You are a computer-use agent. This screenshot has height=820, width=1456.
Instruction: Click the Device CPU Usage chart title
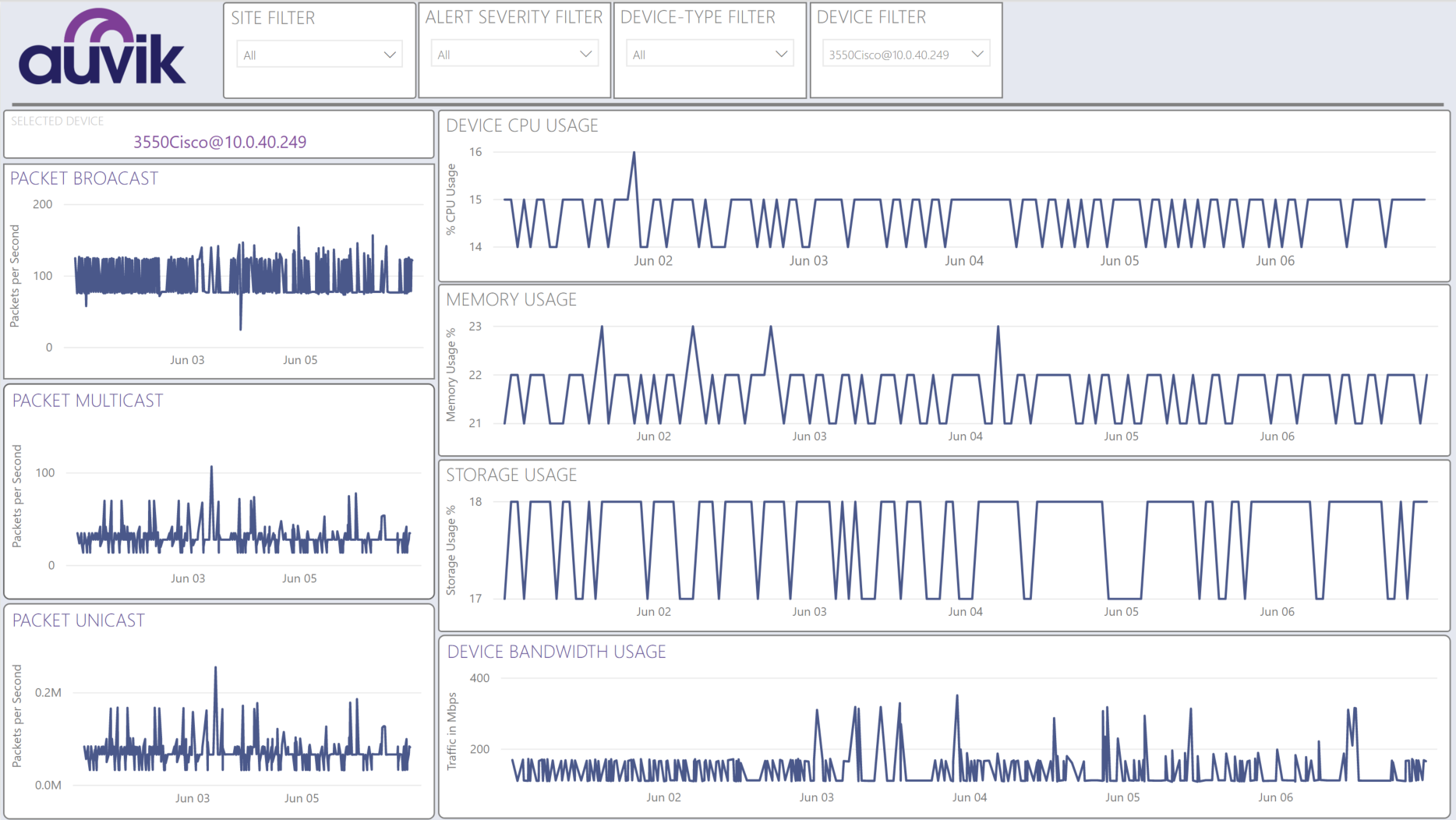tap(522, 125)
